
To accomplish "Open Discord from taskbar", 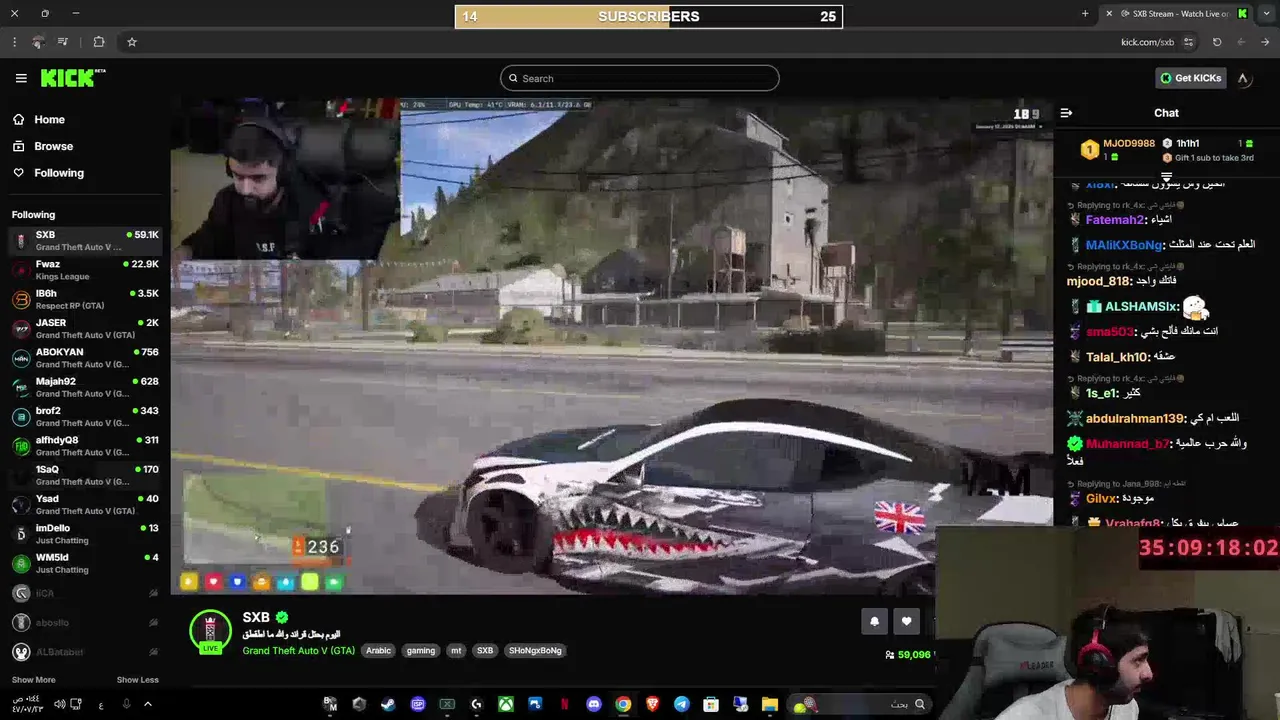I will pos(594,704).
